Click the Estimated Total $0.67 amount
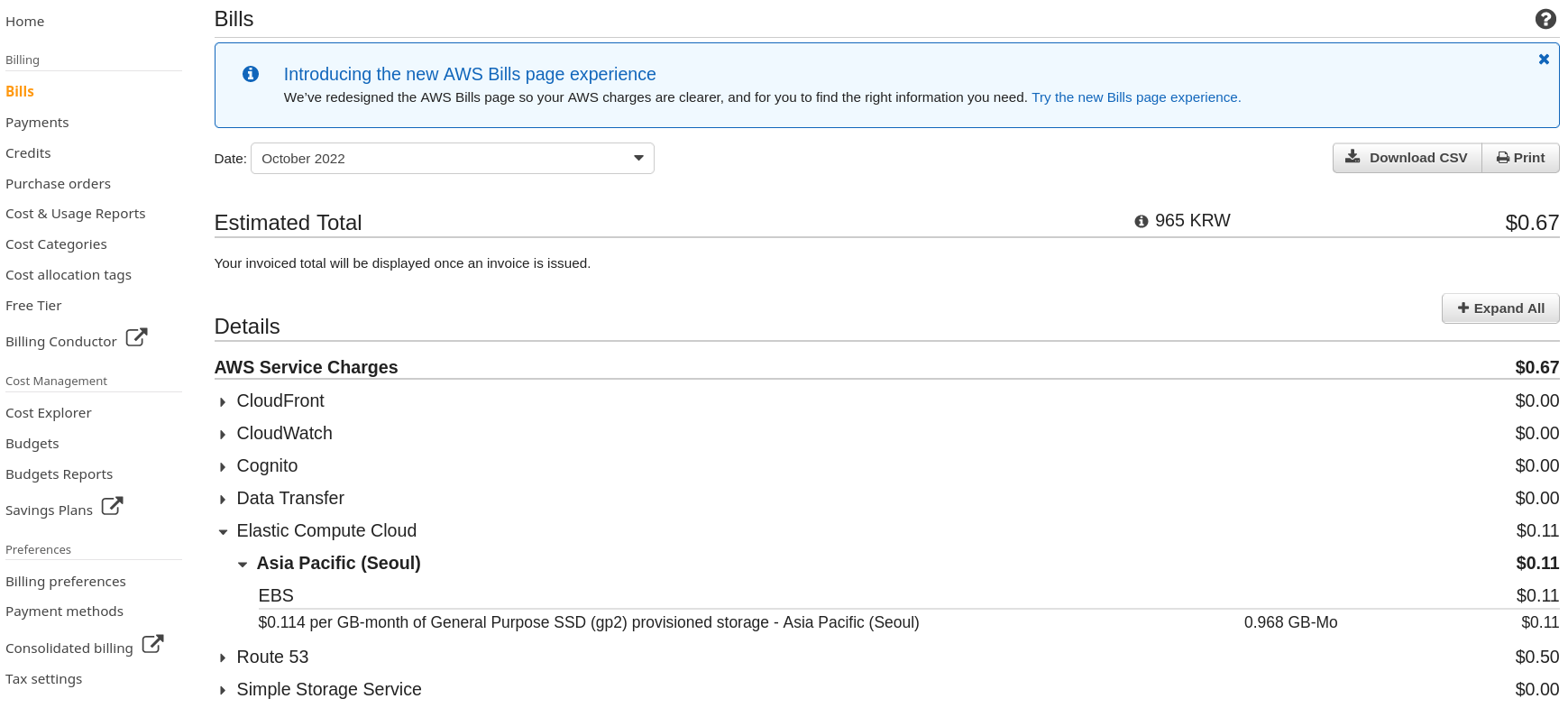Viewport: 1568px width, 708px height. tap(1532, 223)
